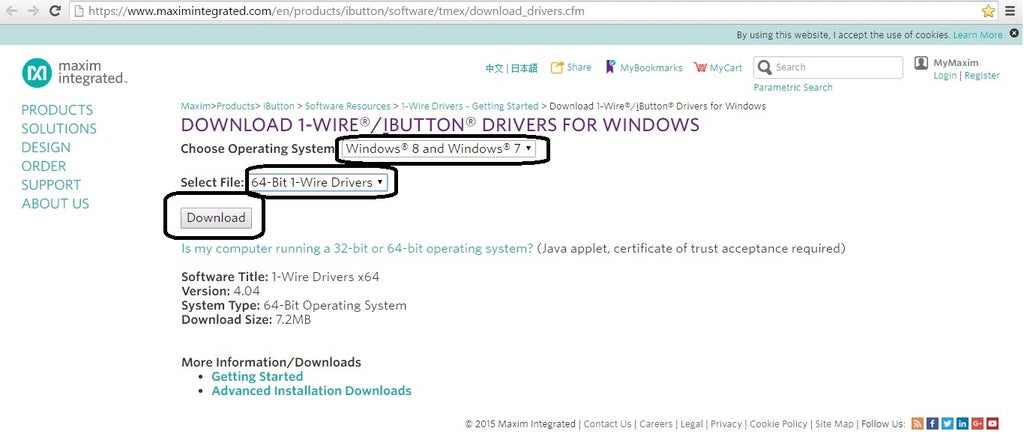Open the PRODUCTS menu
The width and height of the screenshot is (1024, 440).
(x=57, y=110)
